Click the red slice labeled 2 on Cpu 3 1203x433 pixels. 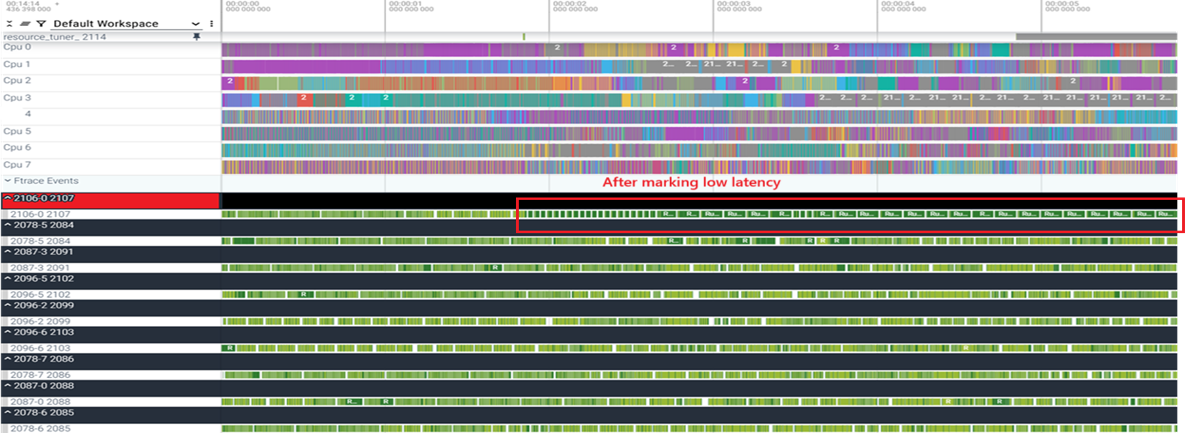point(306,98)
